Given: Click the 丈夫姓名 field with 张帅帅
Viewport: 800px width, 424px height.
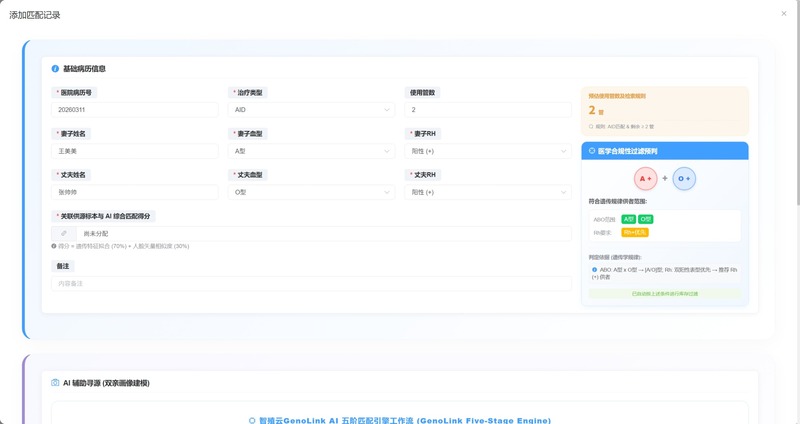Looking at the screenshot, I should [x=135, y=192].
